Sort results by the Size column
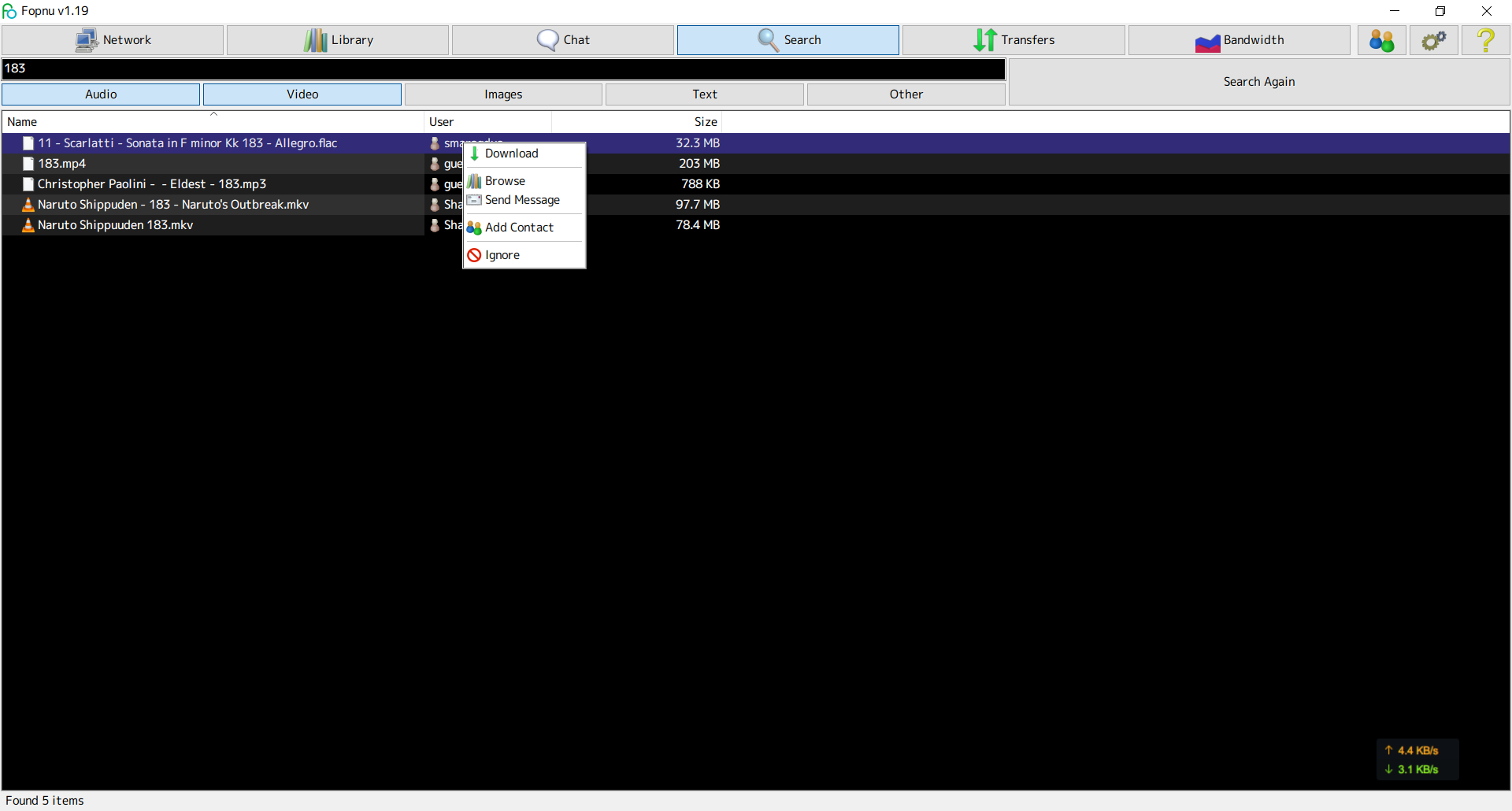The image size is (1512, 811). [636, 122]
